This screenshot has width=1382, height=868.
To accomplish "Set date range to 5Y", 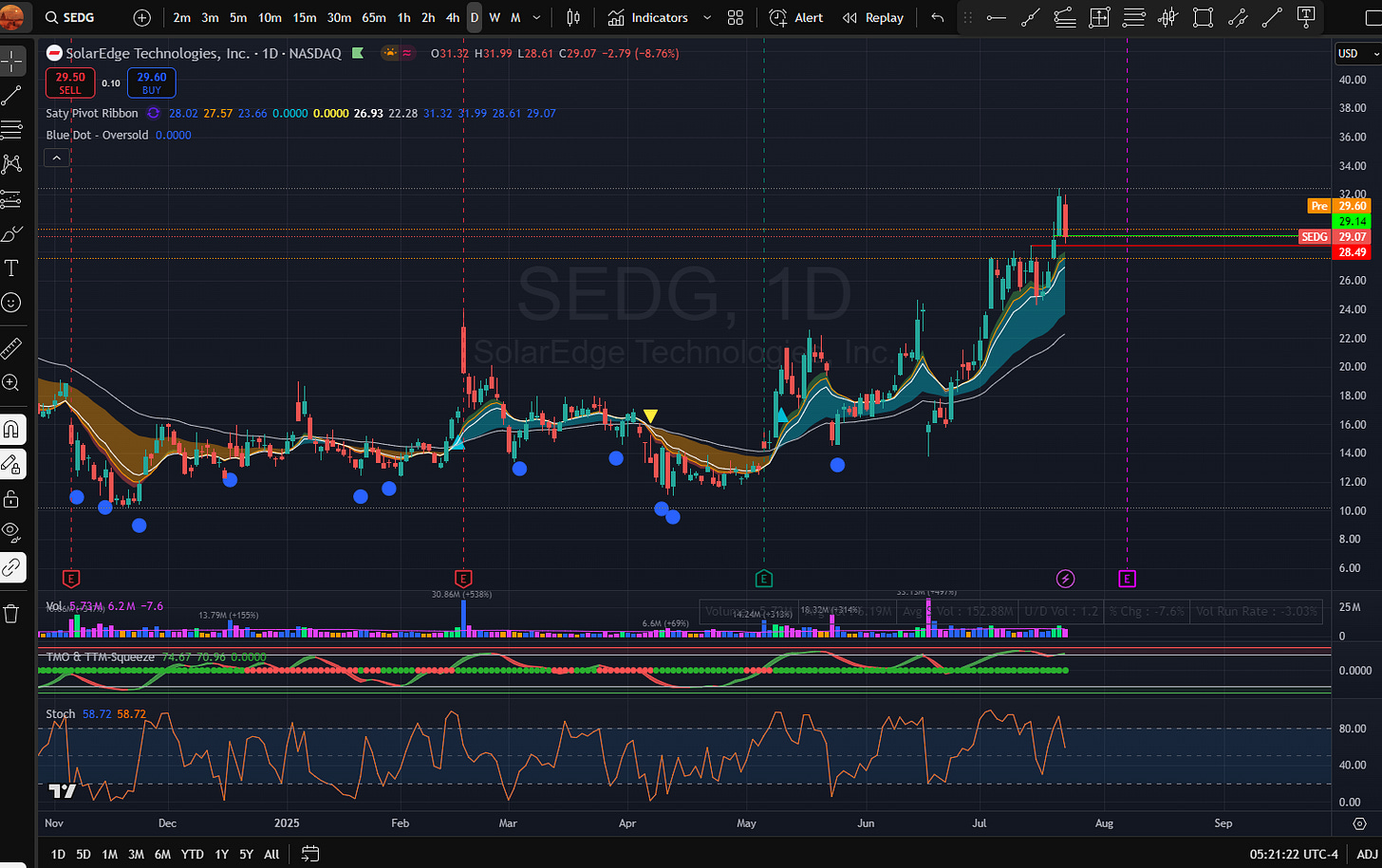I will click(x=246, y=854).
